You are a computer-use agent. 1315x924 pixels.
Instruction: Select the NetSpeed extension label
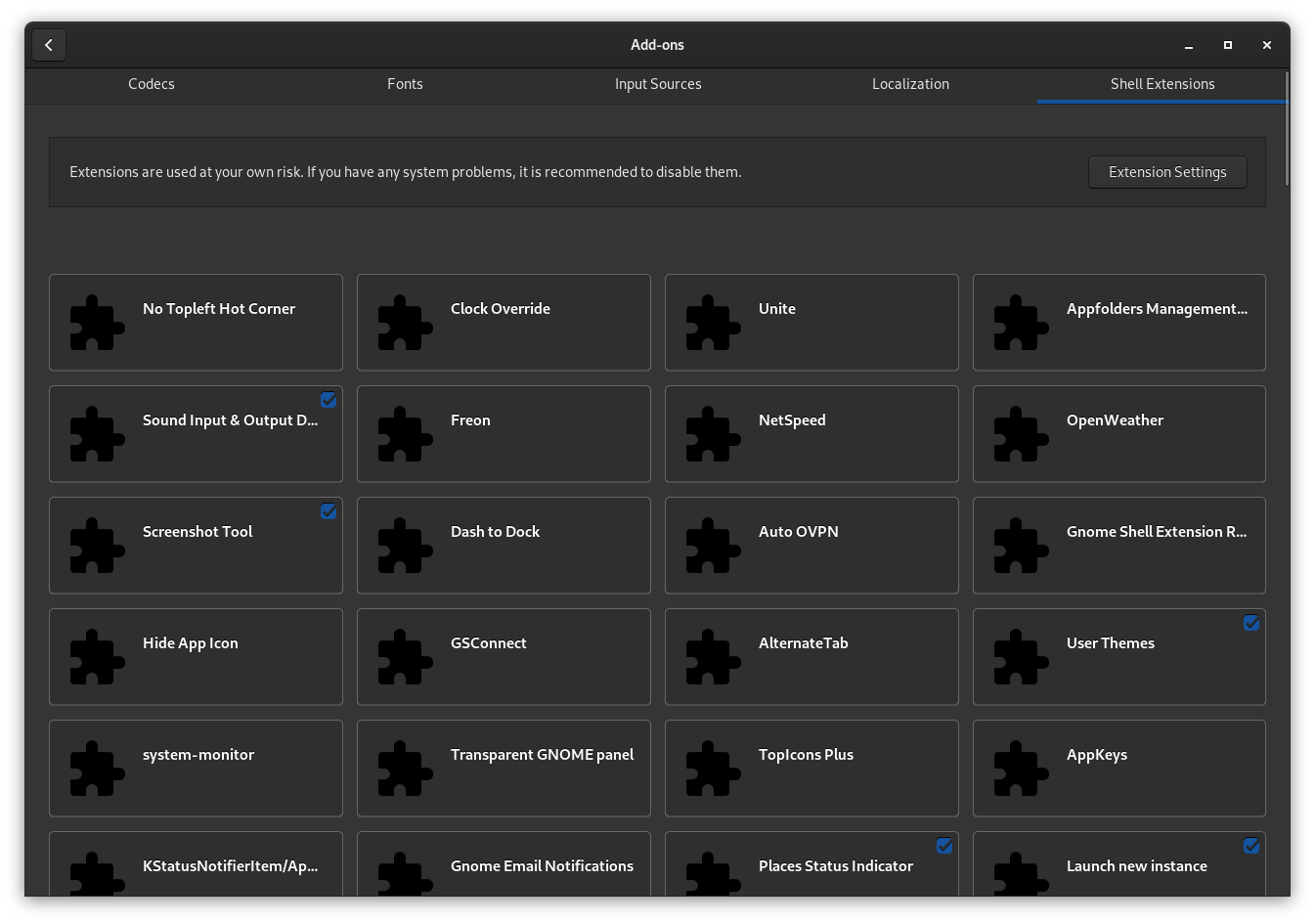[792, 420]
